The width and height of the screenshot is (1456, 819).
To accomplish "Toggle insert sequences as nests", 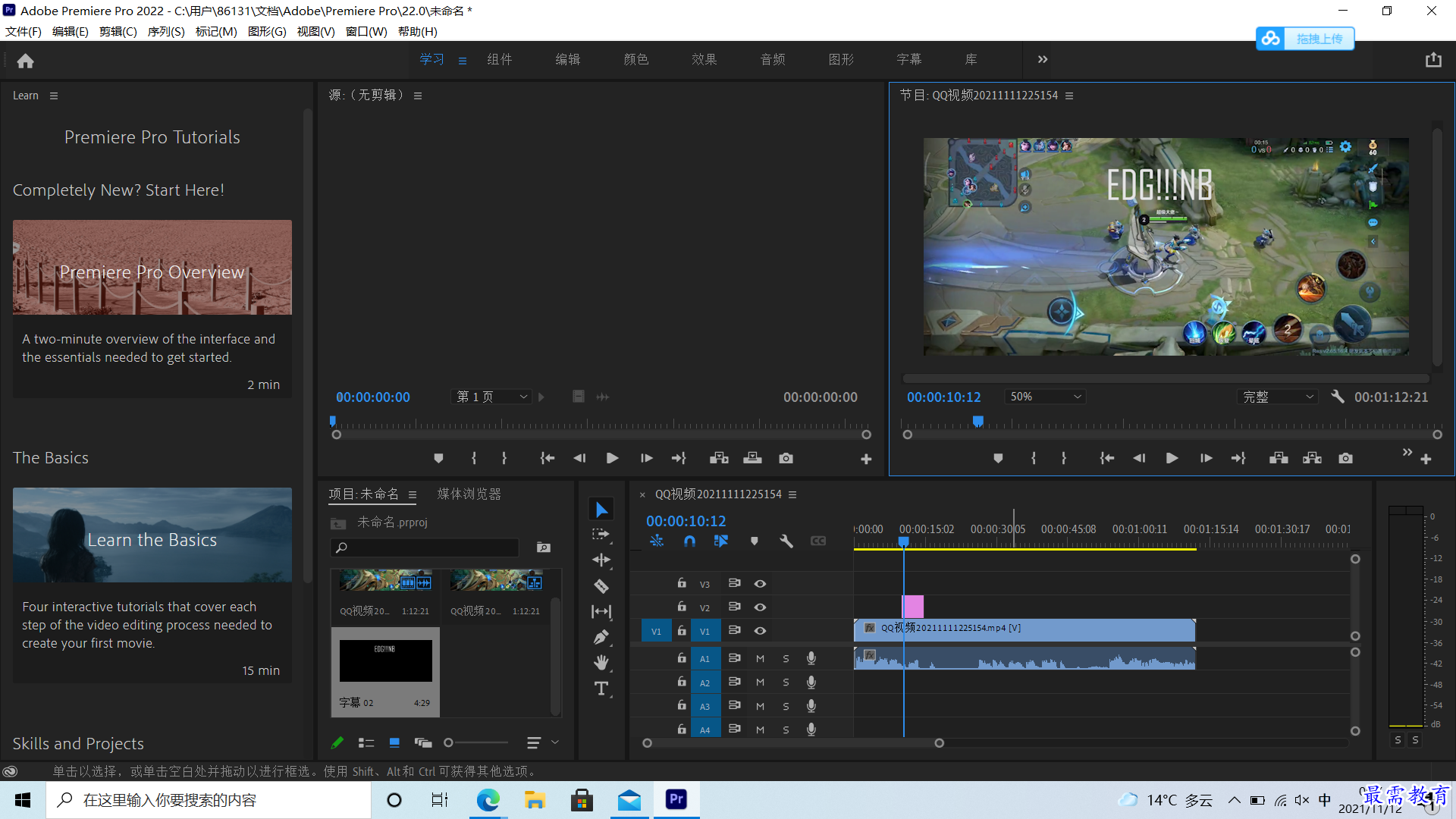I will [x=657, y=541].
